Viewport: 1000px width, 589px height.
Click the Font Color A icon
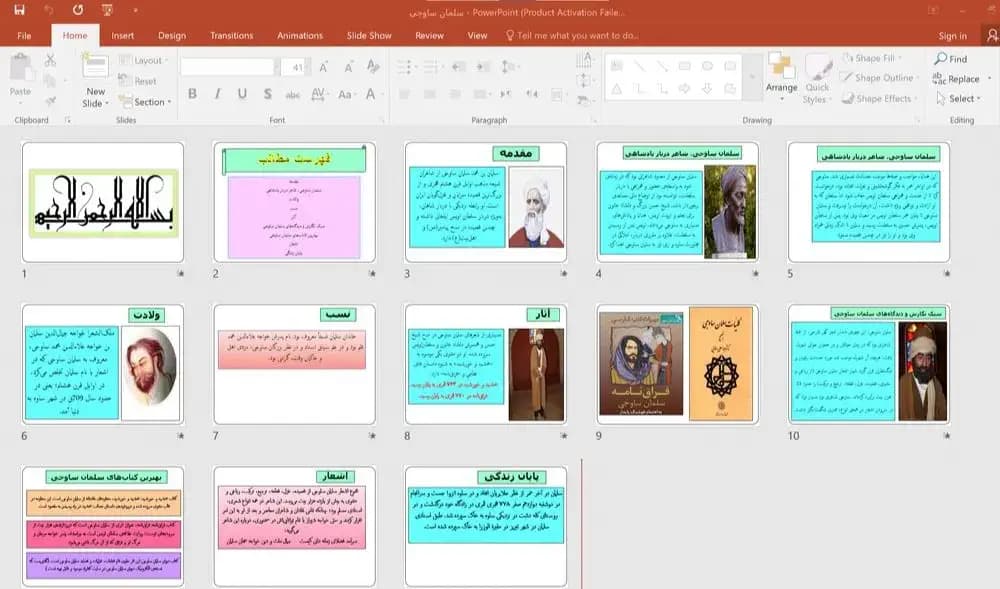pyautogui.click(x=371, y=94)
